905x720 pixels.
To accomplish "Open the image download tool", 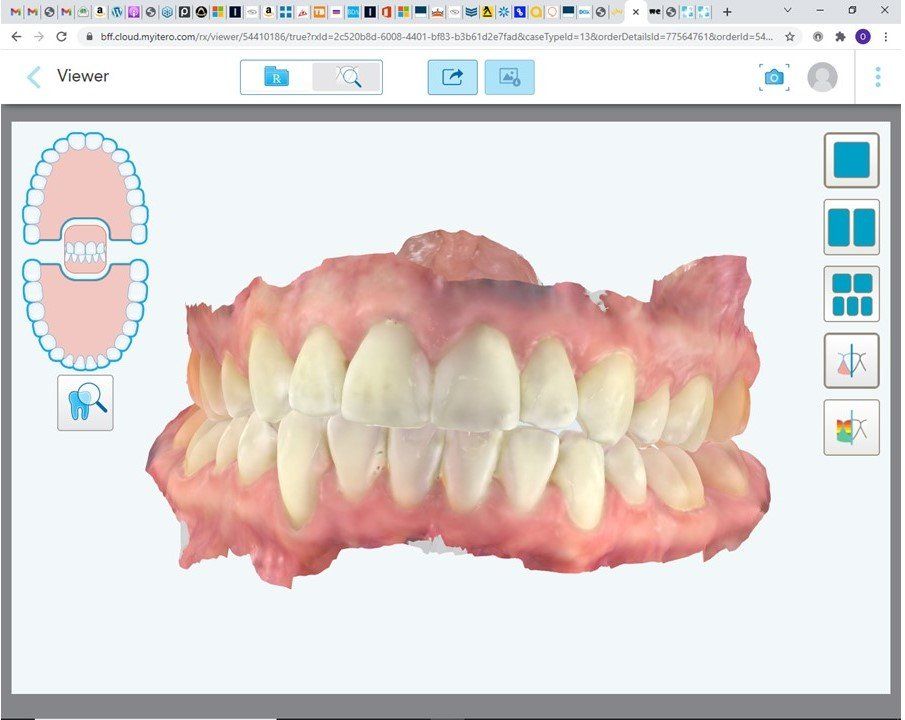I will click(x=509, y=77).
